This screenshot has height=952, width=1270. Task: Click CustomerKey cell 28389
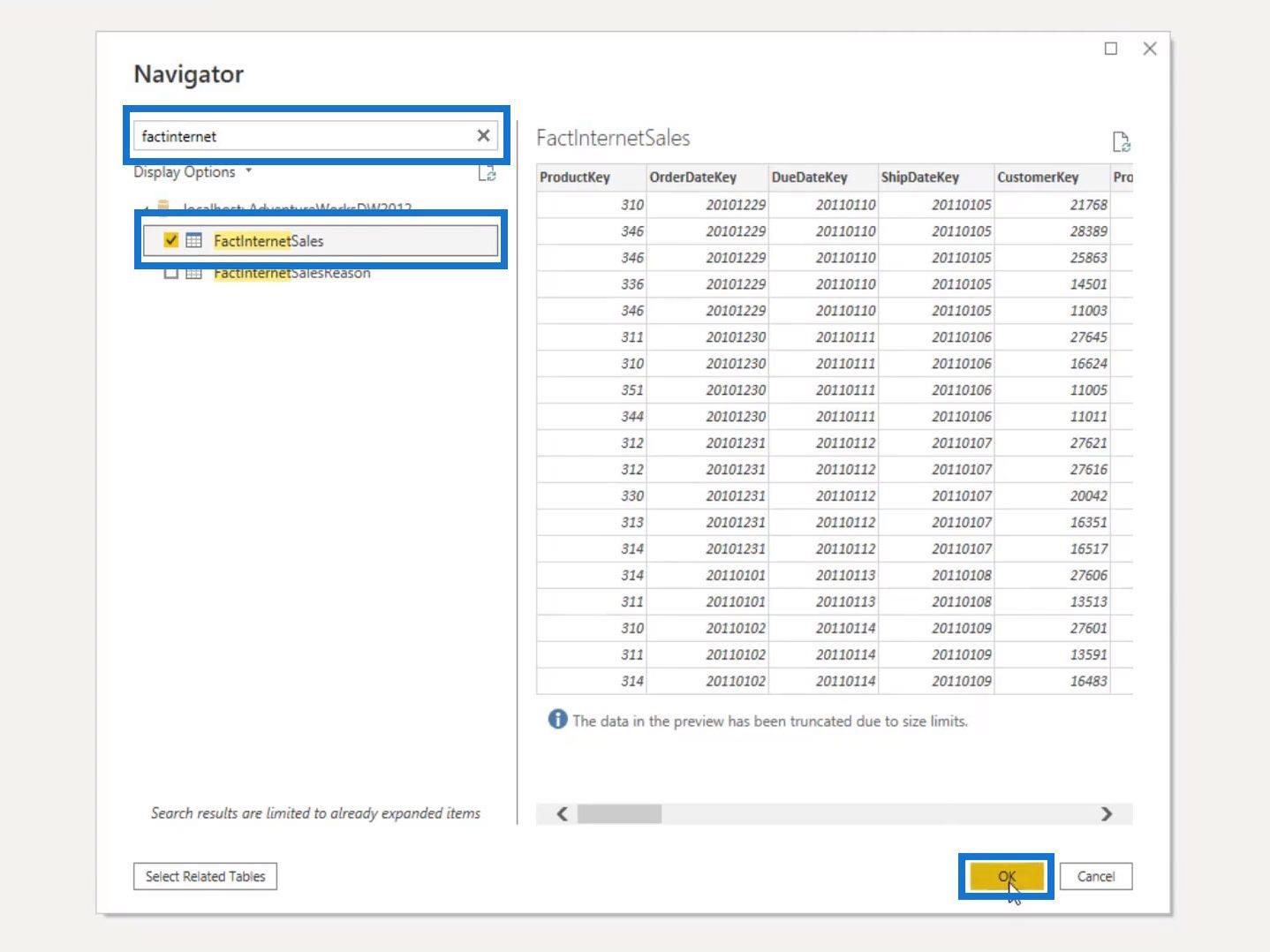point(1052,230)
